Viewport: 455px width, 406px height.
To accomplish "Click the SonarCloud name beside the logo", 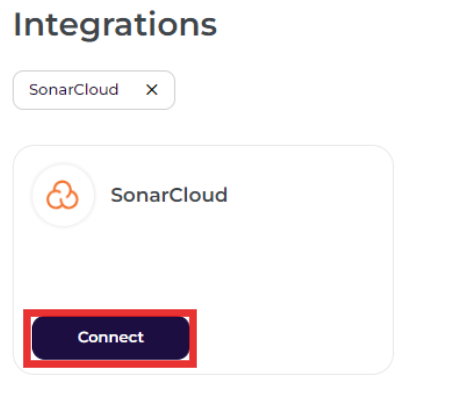I will pos(169,195).
